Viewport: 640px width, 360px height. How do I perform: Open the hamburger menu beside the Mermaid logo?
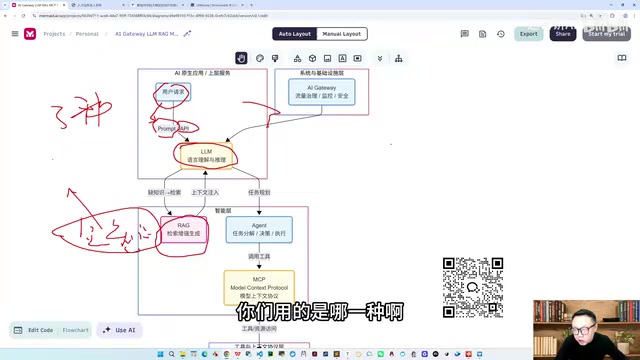(15, 34)
